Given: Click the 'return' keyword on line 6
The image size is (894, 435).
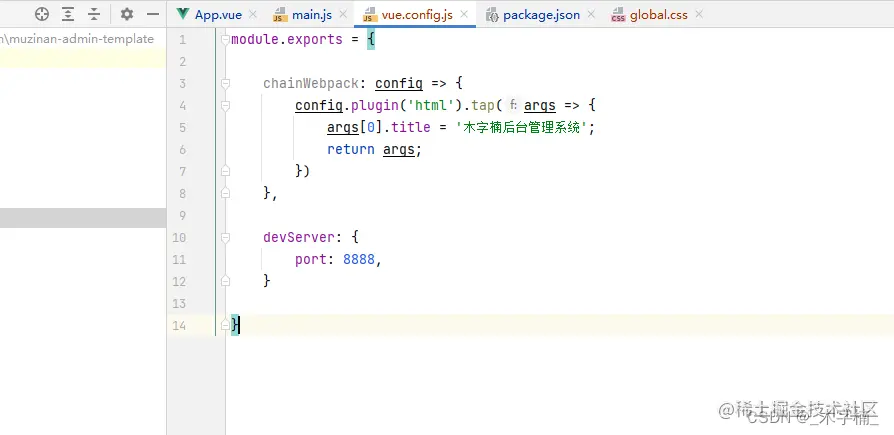Looking at the screenshot, I should 351,149.
